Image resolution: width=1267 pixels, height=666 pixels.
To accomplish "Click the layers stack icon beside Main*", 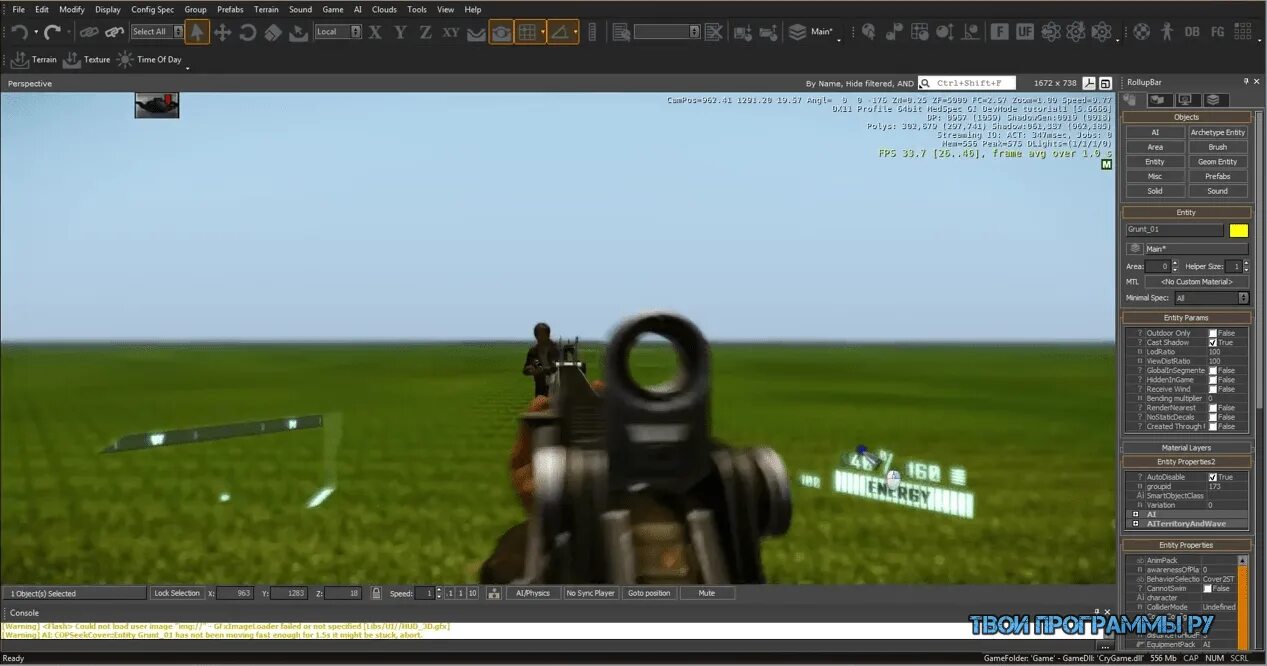I will click(797, 32).
